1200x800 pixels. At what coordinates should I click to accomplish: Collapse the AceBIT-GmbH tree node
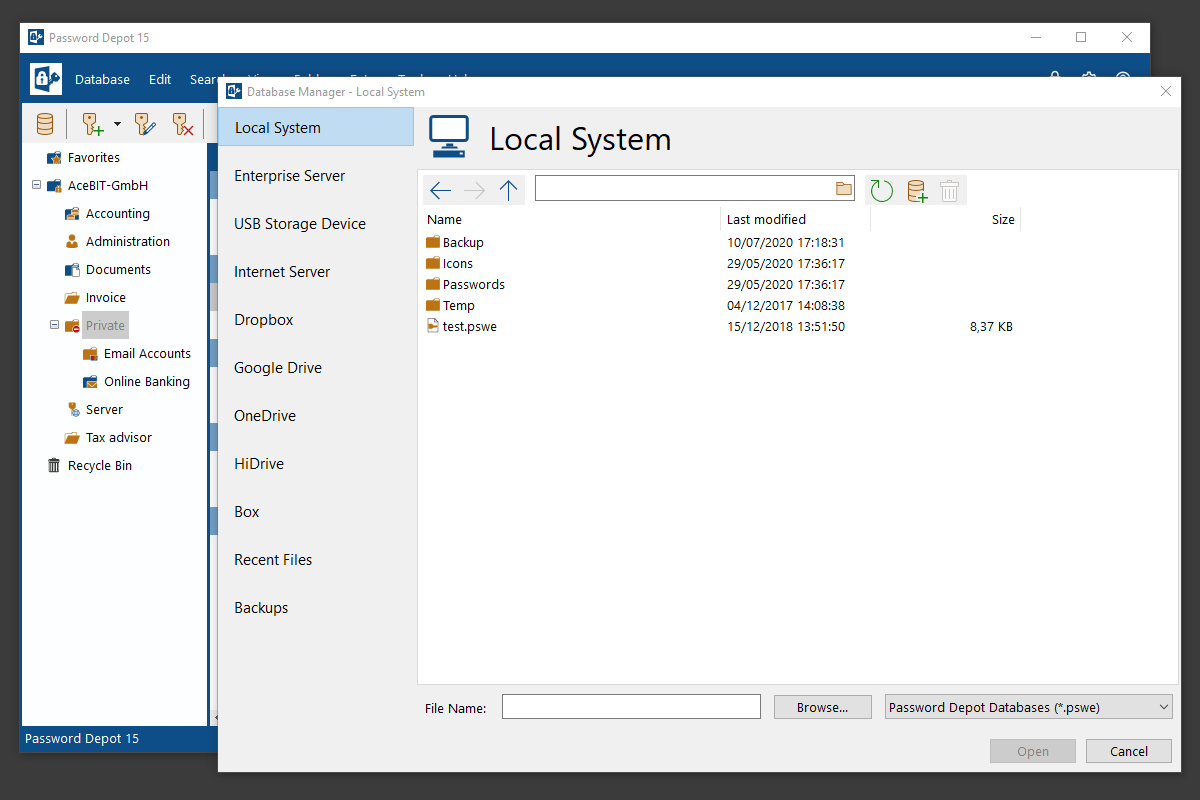pos(37,185)
